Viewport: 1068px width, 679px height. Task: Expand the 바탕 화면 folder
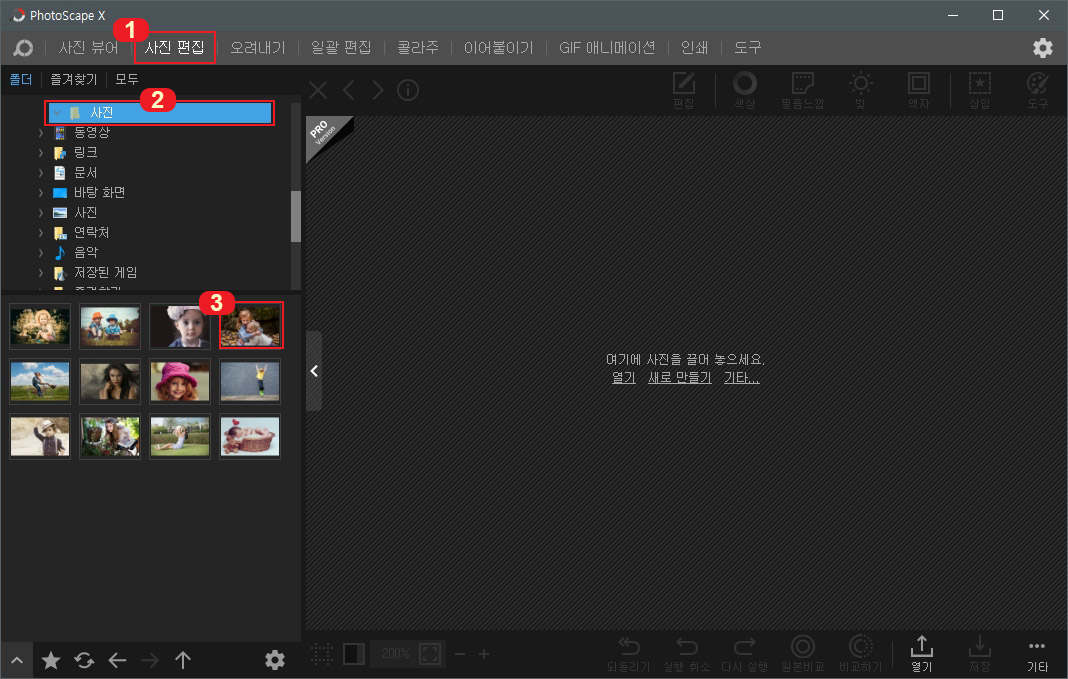(x=41, y=193)
